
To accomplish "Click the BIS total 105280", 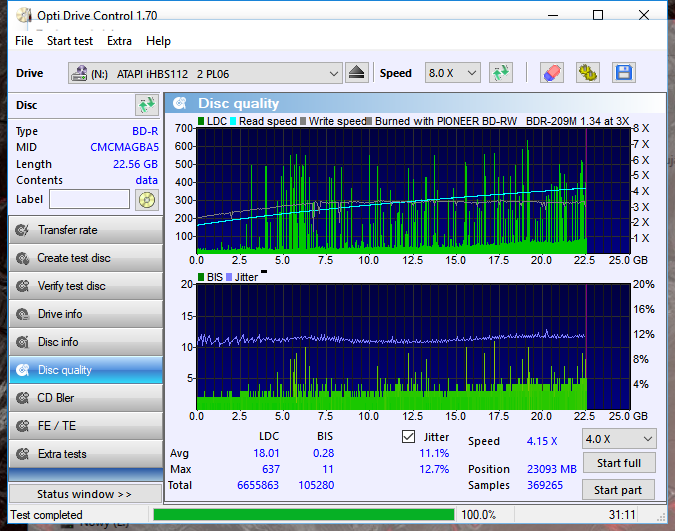I will point(316,485).
